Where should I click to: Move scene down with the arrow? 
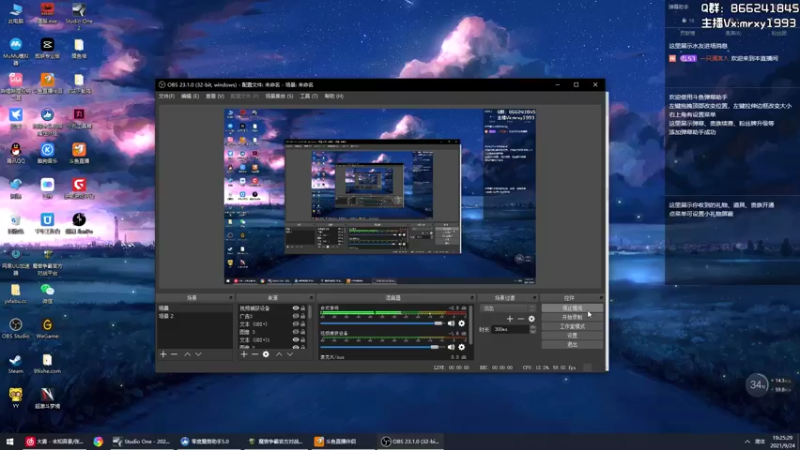coord(198,354)
